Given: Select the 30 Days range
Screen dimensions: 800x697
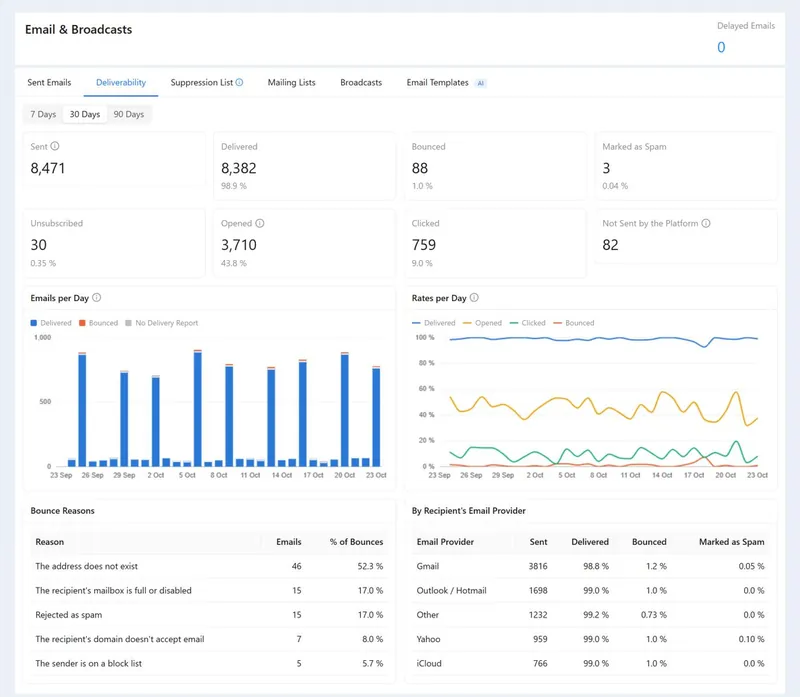Looking at the screenshot, I should click(85, 114).
